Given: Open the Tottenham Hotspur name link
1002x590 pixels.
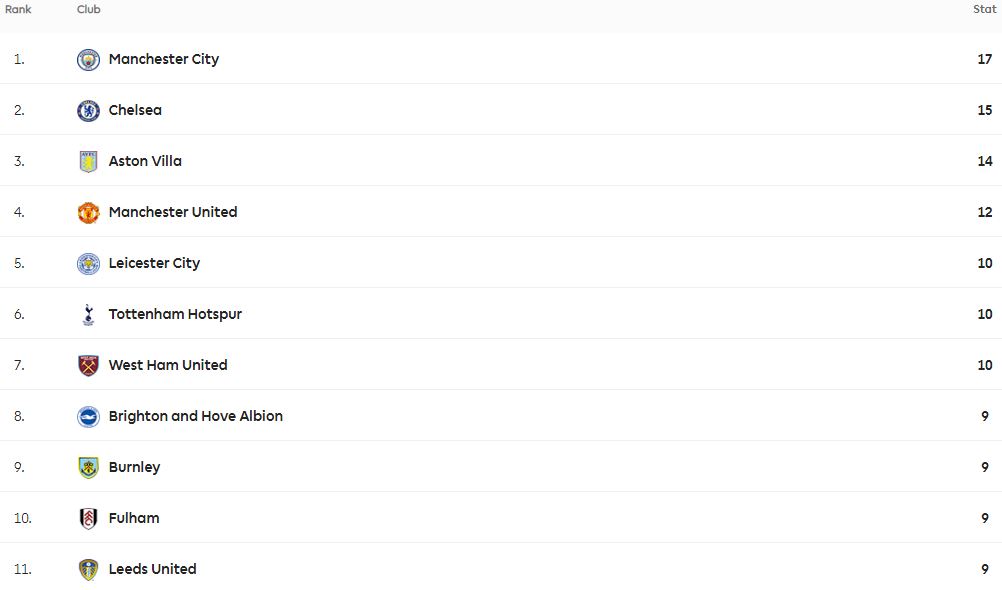Looking at the screenshot, I should [175, 314].
